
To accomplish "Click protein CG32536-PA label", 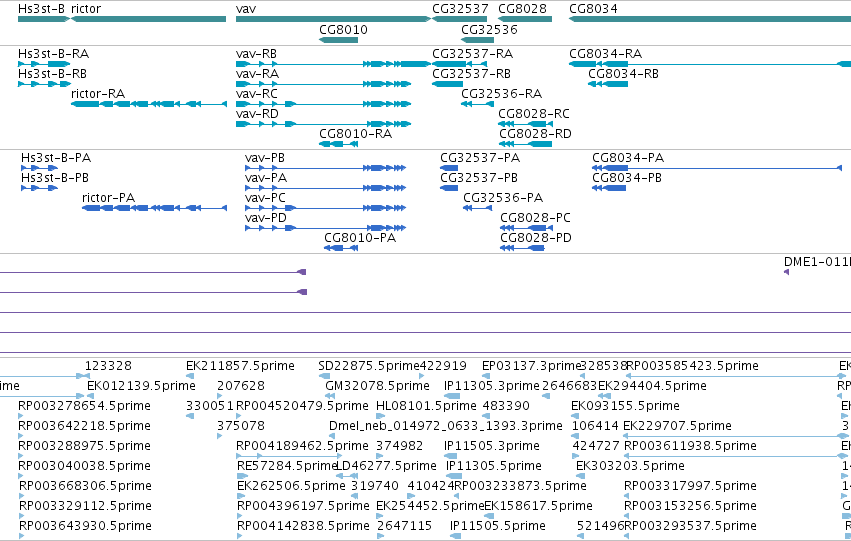I will (503, 198).
